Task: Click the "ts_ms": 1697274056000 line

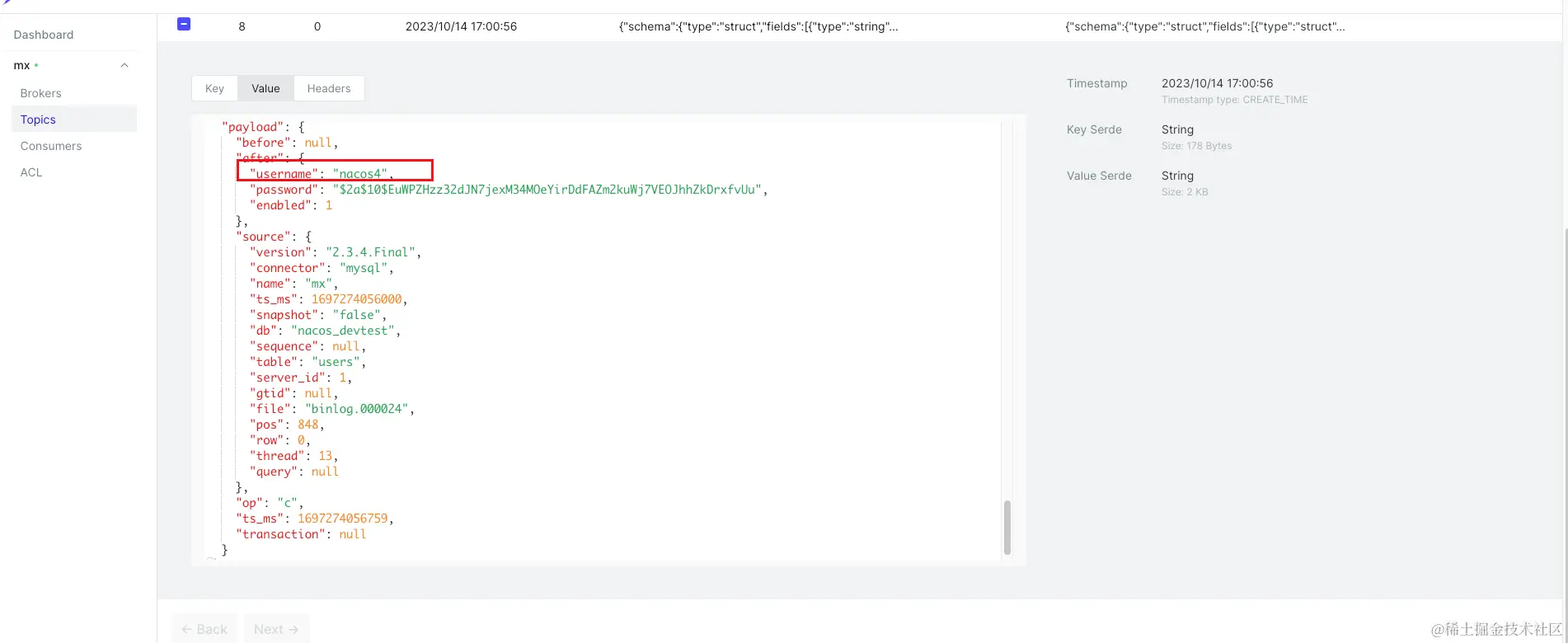Action: pos(329,299)
